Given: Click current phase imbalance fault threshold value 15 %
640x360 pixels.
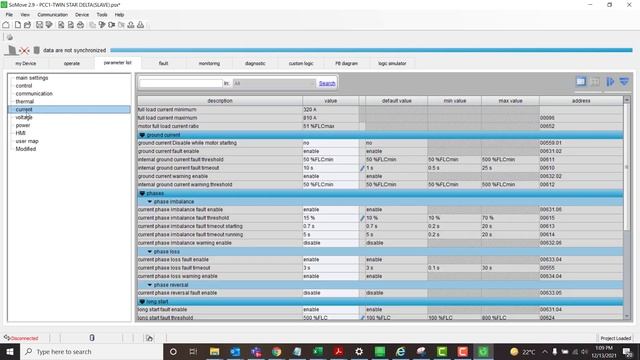Looking at the screenshot, I should click(x=330, y=218).
